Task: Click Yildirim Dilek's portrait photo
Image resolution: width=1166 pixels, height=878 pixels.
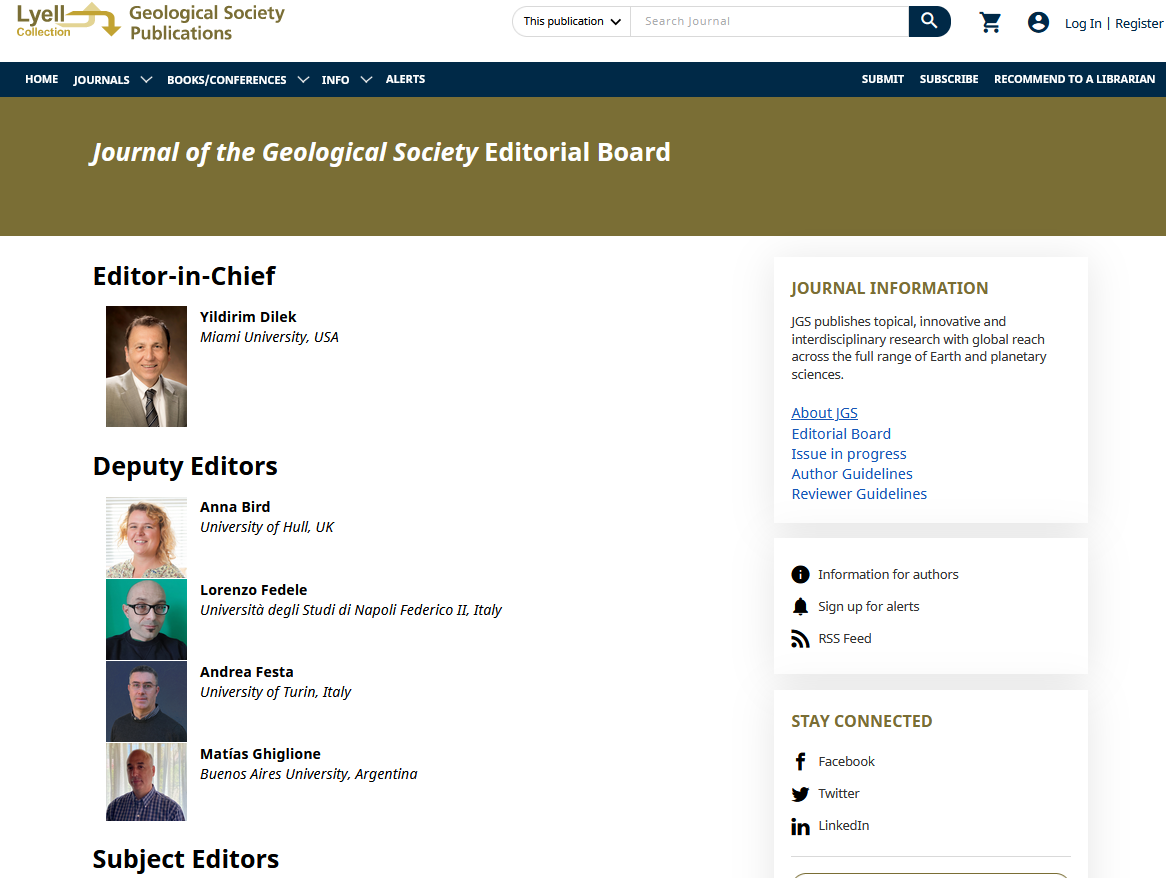Action: point(146,366)
